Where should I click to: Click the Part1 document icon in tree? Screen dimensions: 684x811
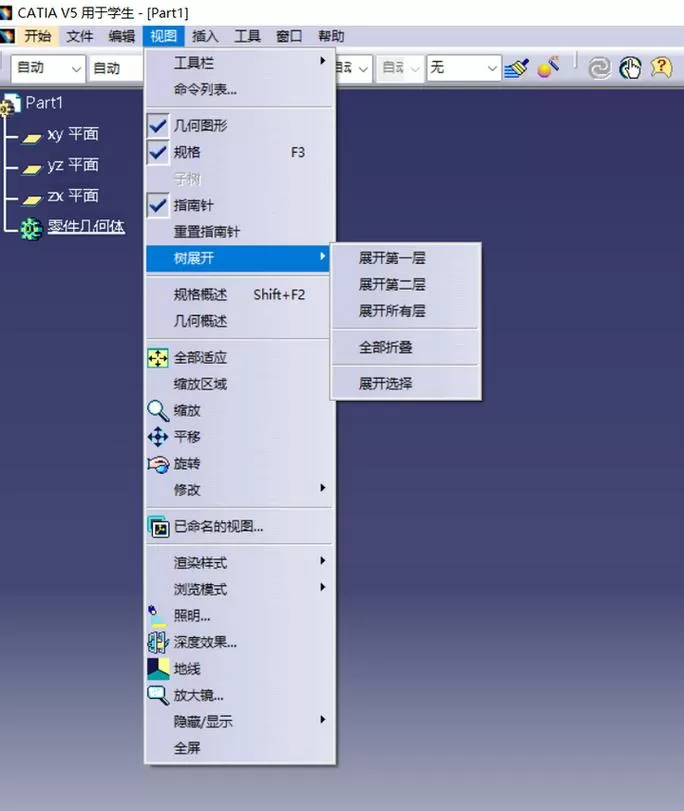click(10, 104)
